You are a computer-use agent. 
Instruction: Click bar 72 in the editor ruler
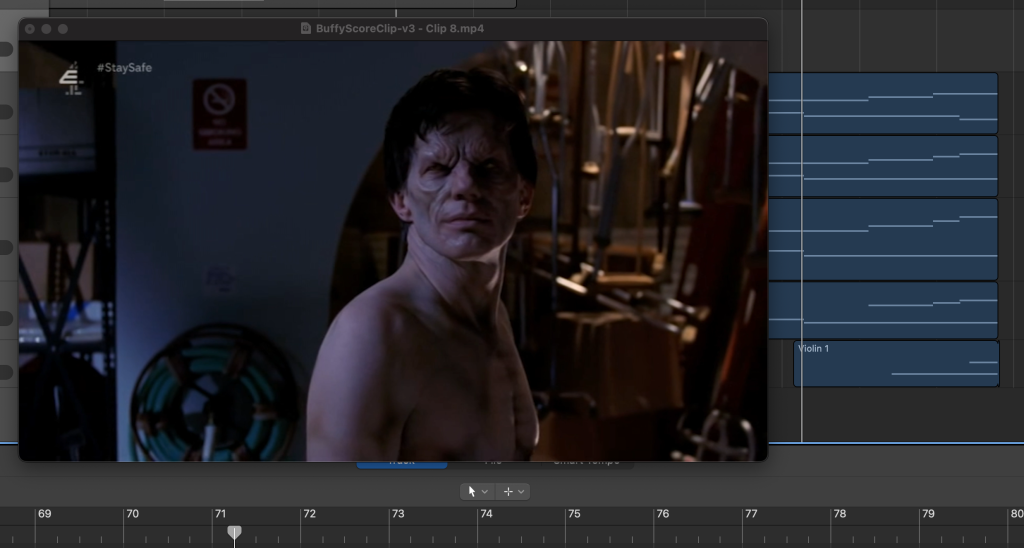pyautogui.click(x=310, y=514)
